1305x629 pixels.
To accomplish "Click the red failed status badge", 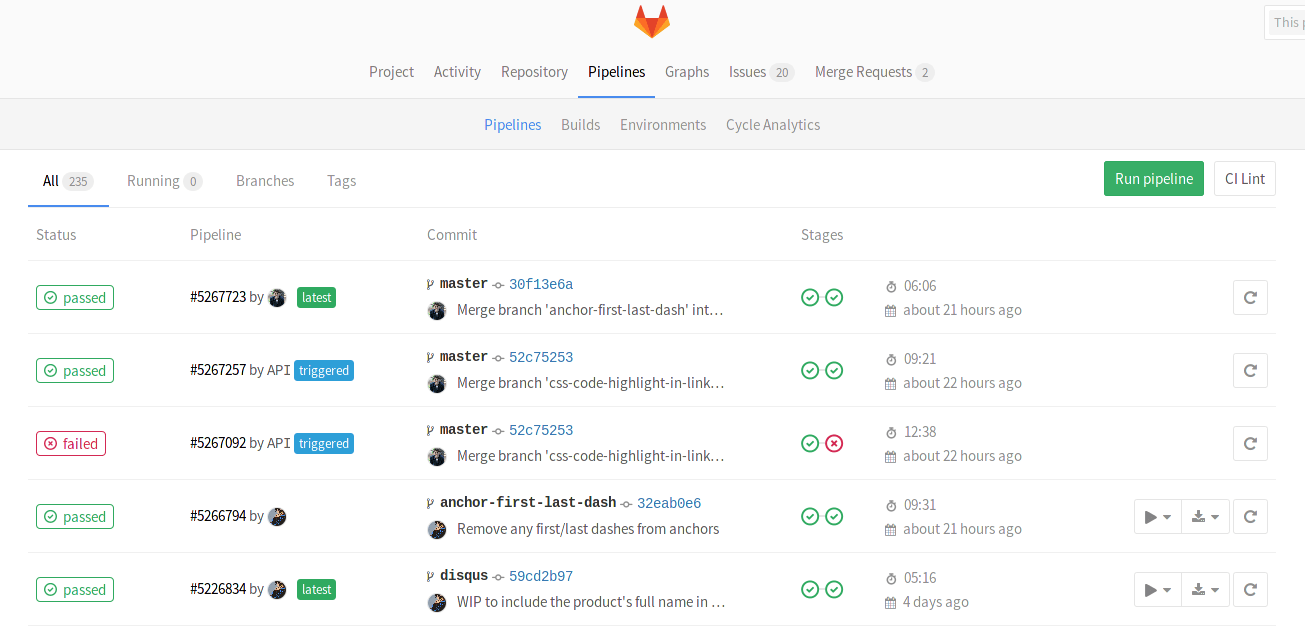I will tap(71, 444).
